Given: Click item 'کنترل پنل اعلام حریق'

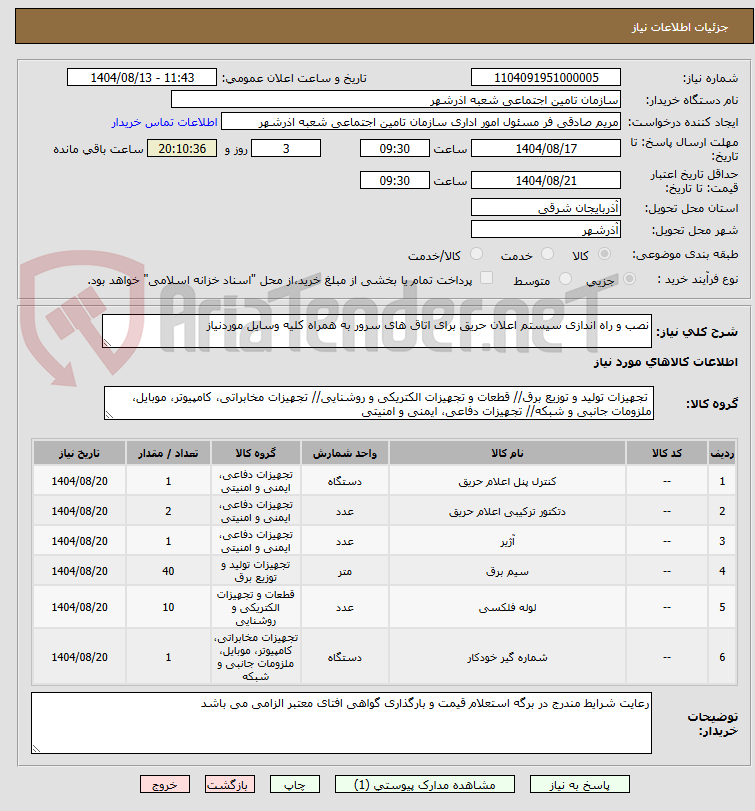Looking at the screenshot, I should 507,482.
